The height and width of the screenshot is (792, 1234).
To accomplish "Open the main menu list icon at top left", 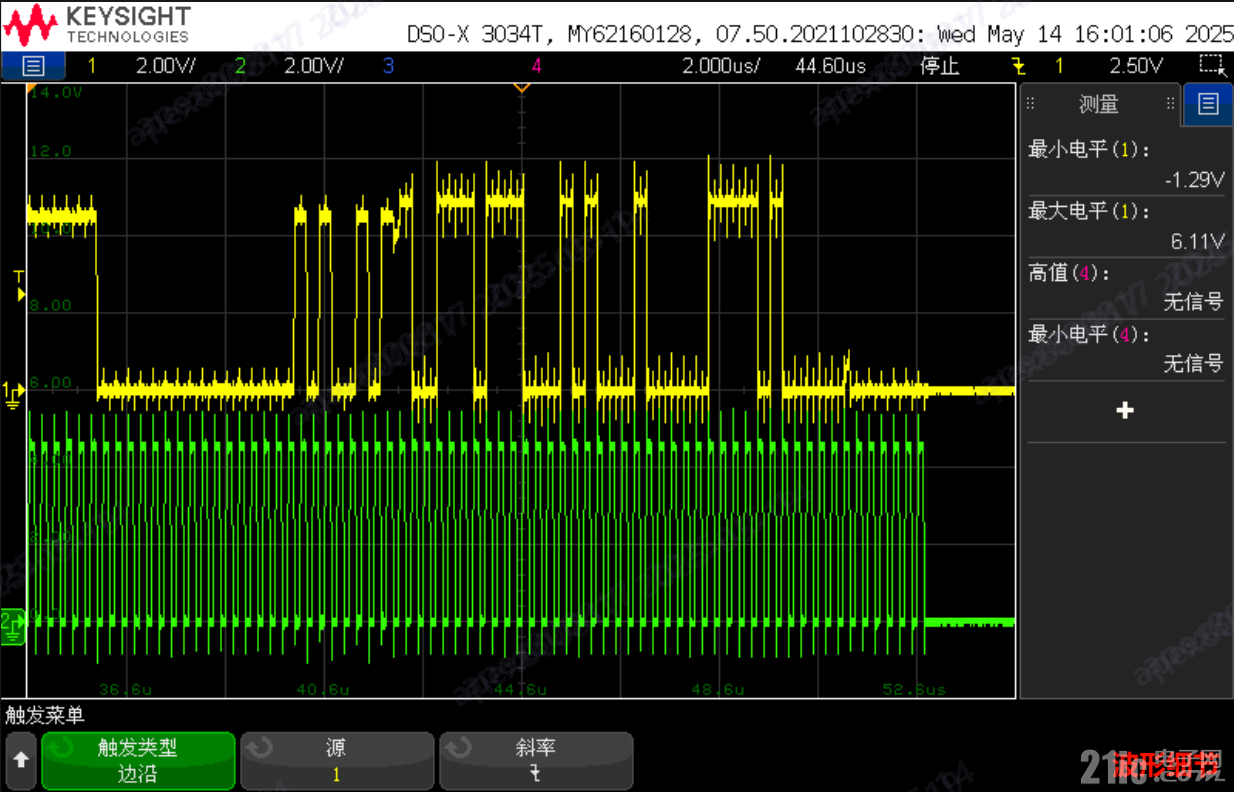I will pos(33,67).
